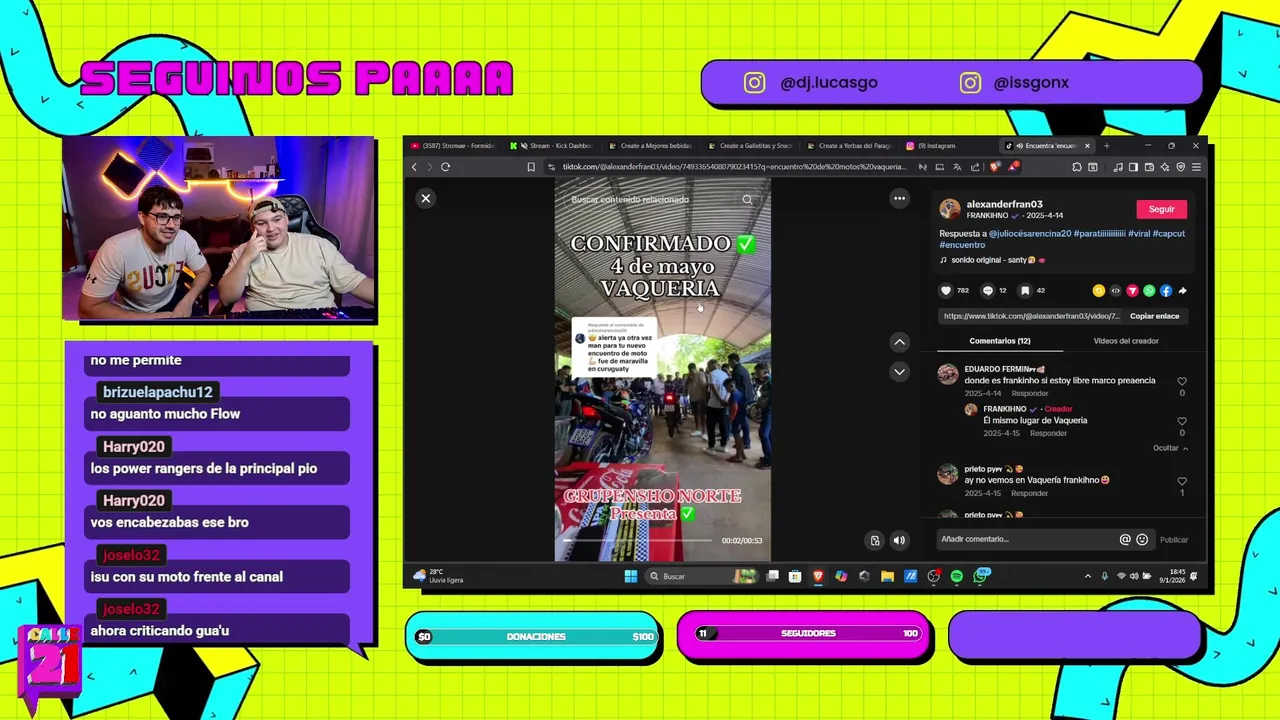
Task: Click the 'Seguir' follow button
Action: pyautogui.click(x=1161, y=209)
